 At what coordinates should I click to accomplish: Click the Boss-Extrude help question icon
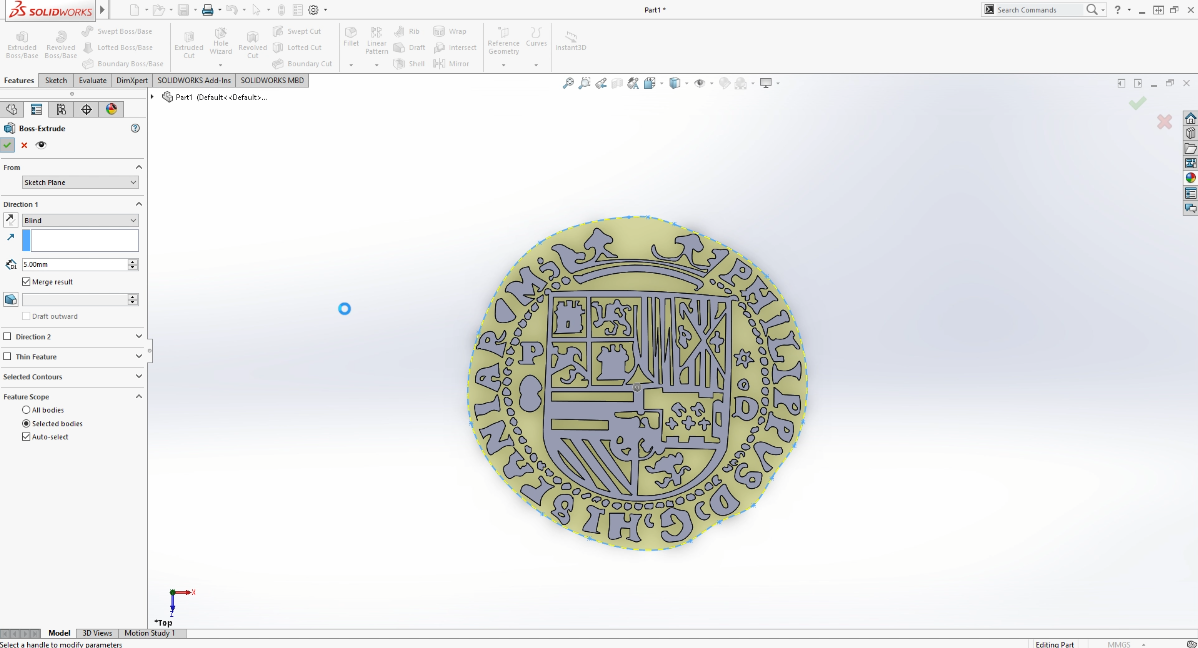click(x=135, y=128)
